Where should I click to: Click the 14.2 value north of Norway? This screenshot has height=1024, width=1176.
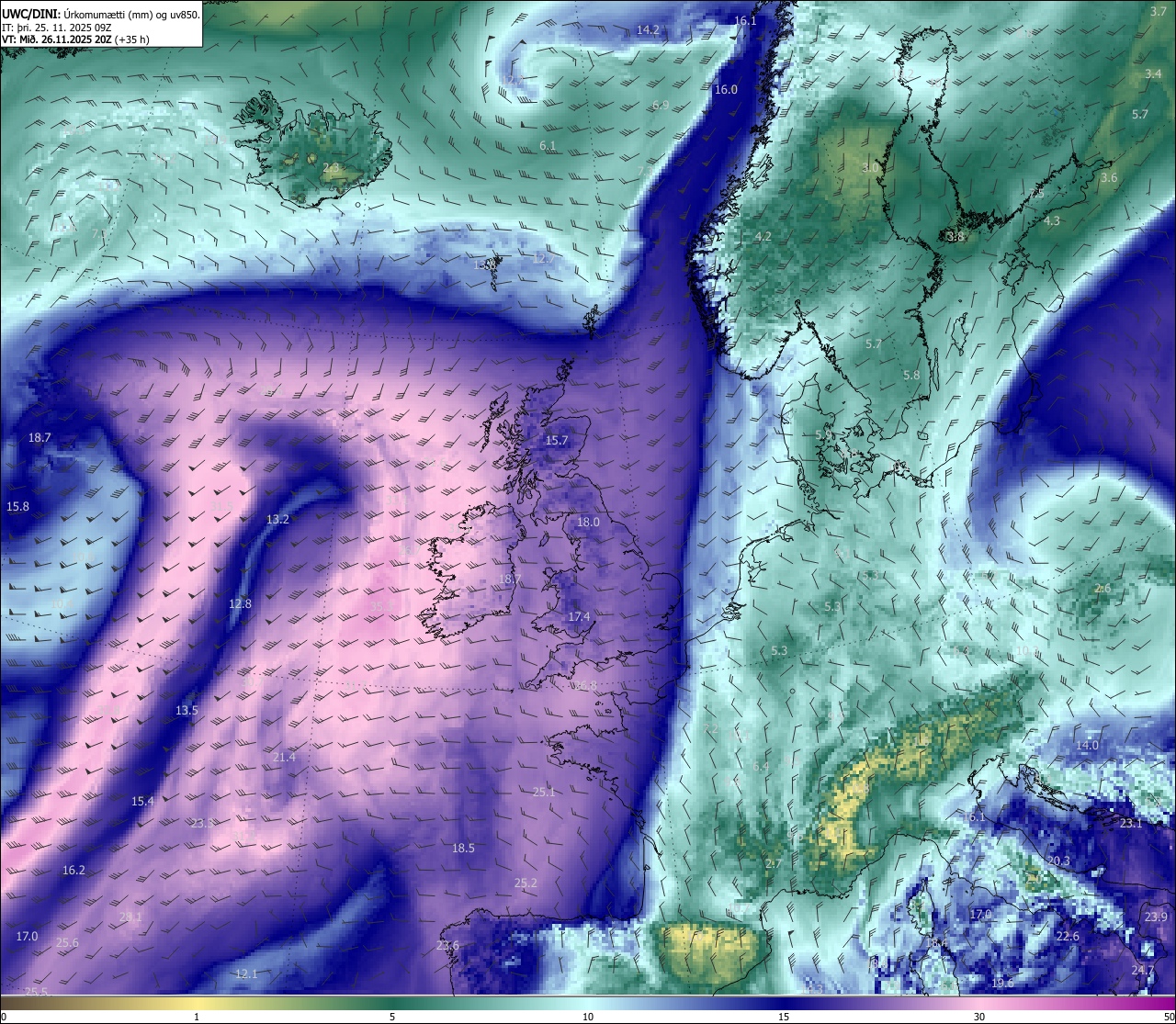point(648,30)
